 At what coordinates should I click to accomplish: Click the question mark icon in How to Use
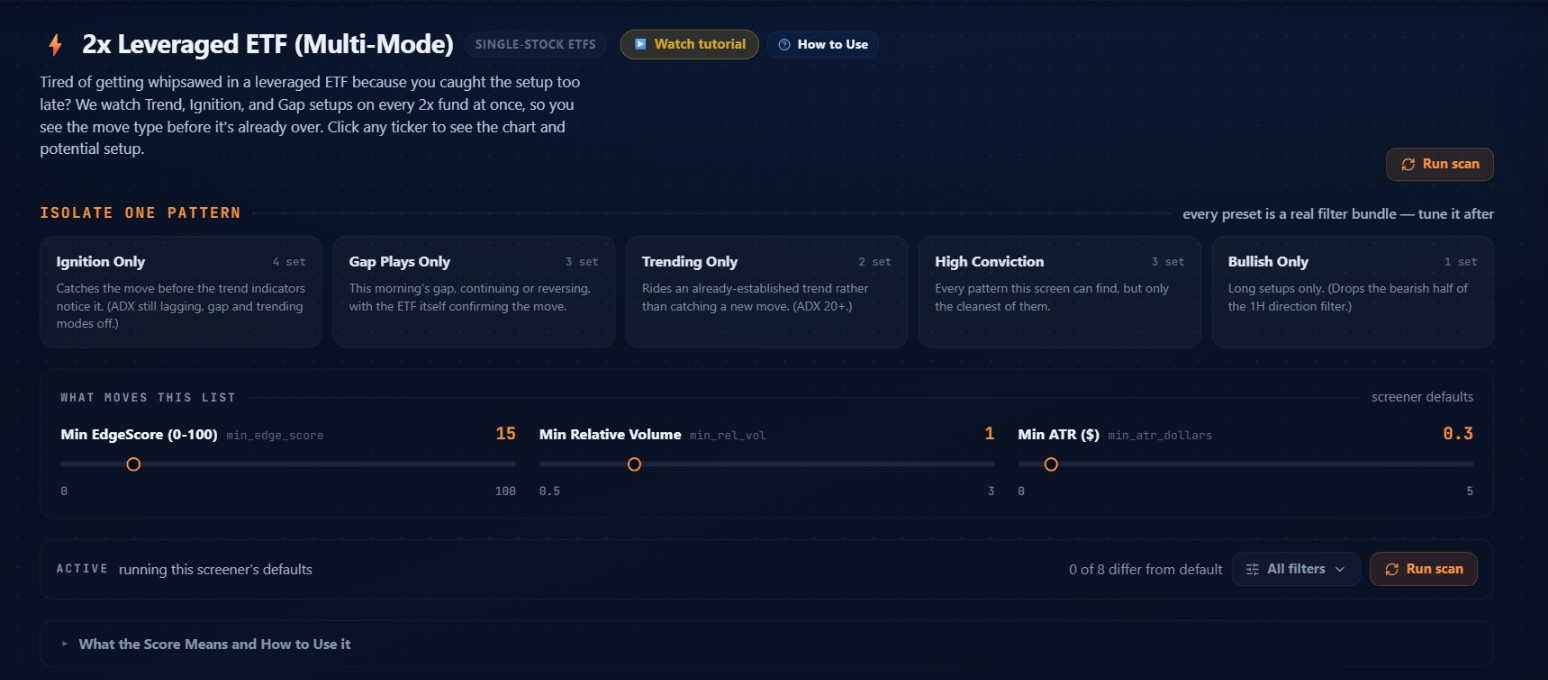click(x=784, y=44)
